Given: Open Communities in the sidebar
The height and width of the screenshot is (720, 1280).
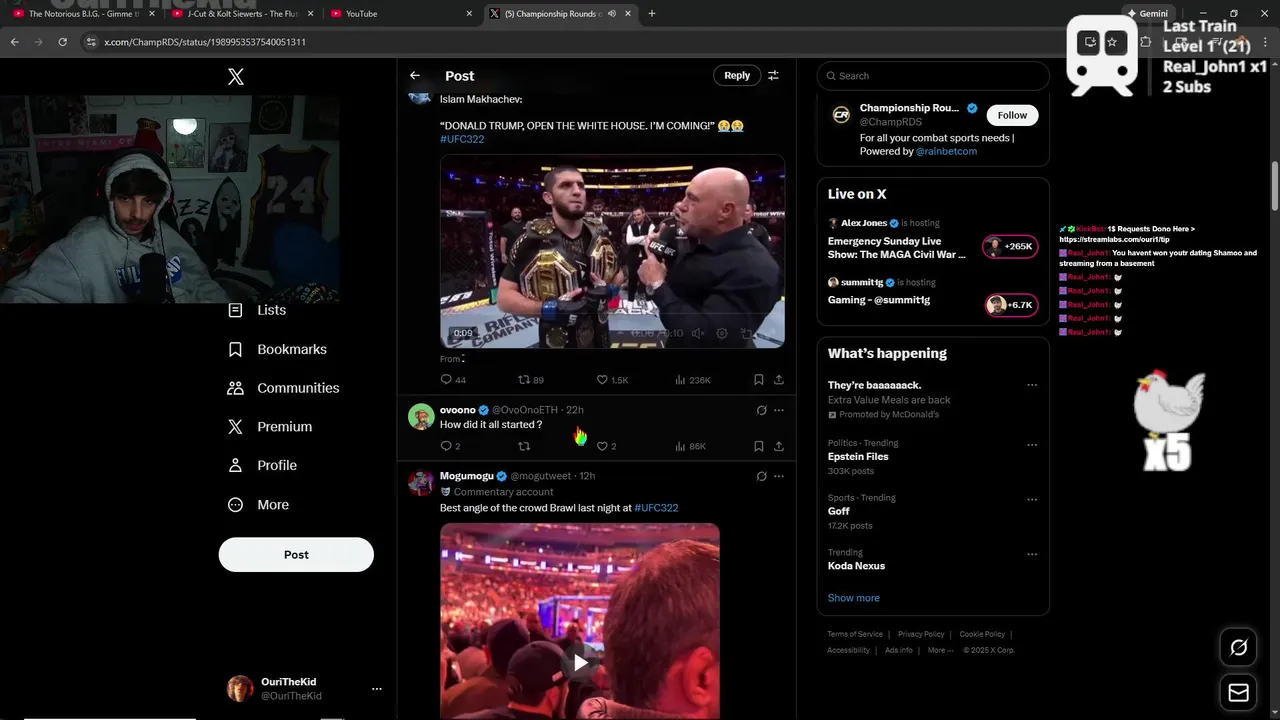Looking at the screenshot, I should 284,388.
